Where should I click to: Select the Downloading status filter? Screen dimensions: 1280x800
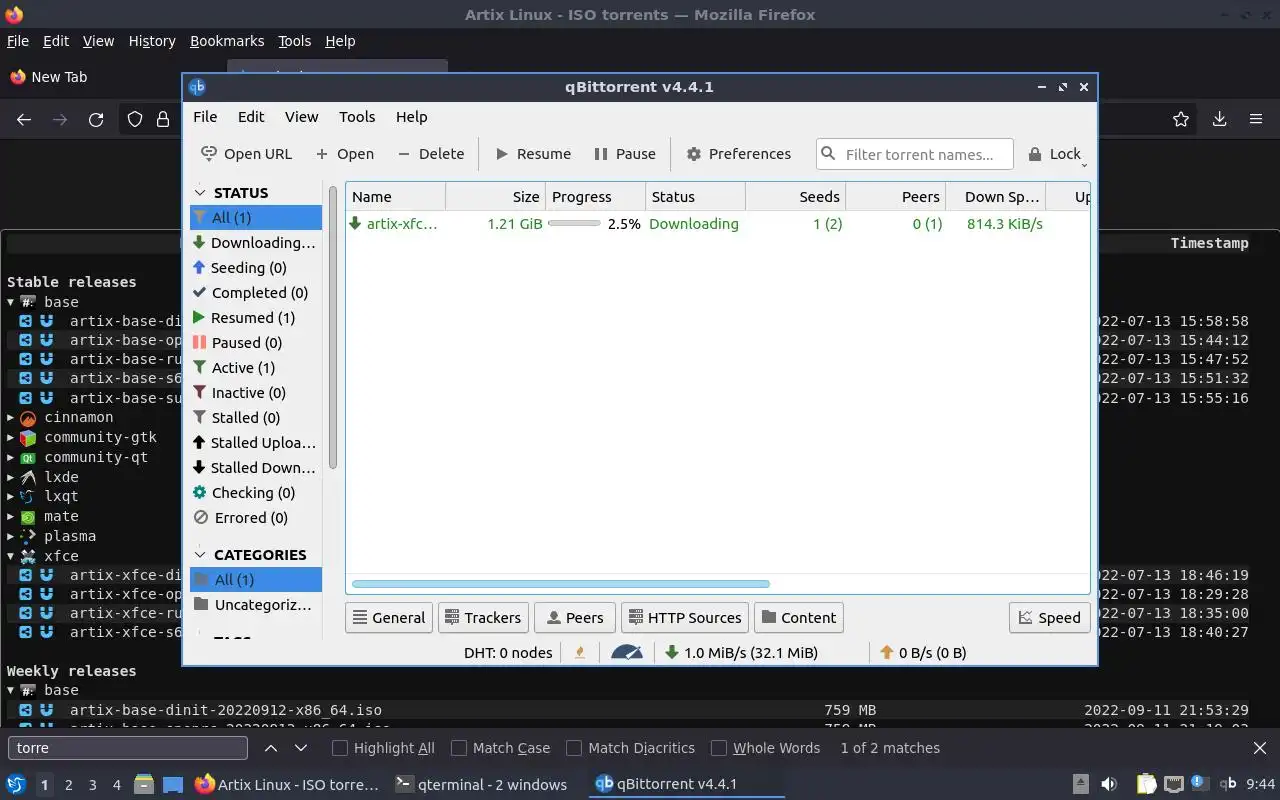(256, 243)
